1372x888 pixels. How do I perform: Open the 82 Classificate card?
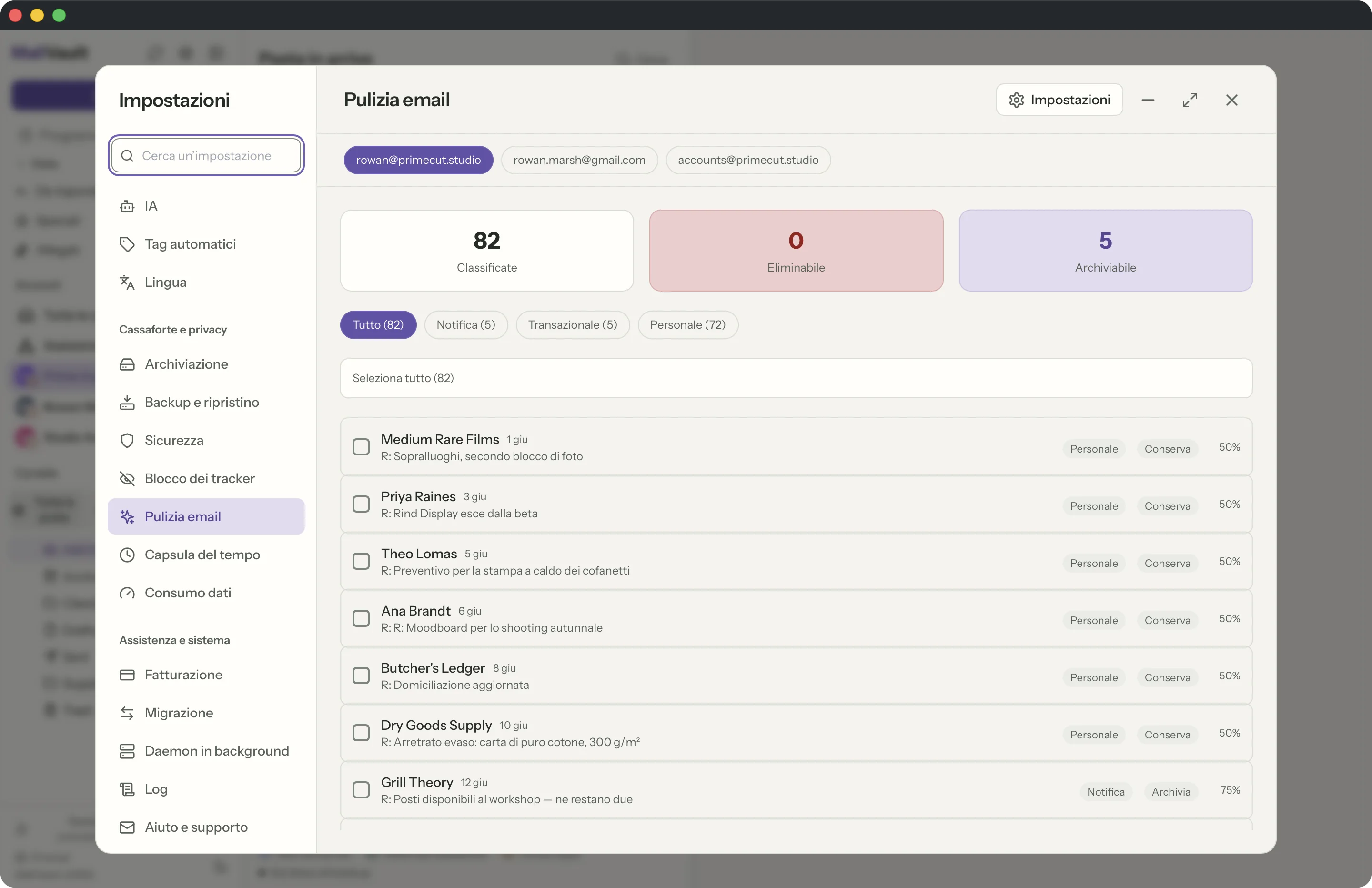pyautogui.click(x=486, y=250)
